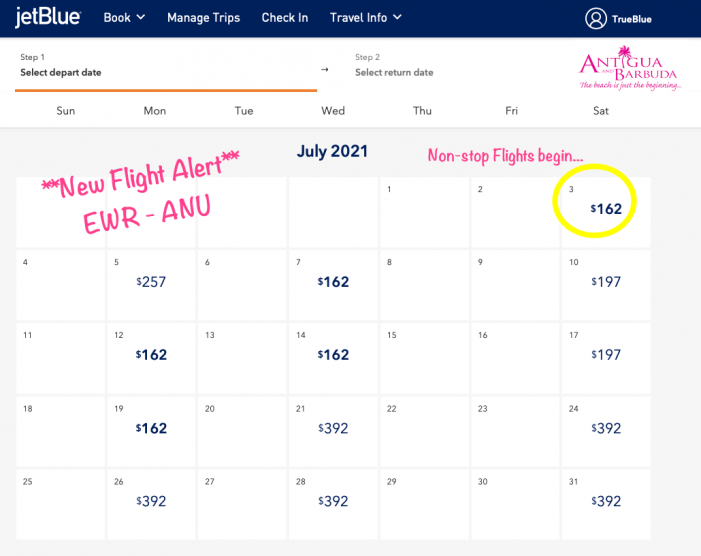Select July 14 departure date

pos(333,355)
